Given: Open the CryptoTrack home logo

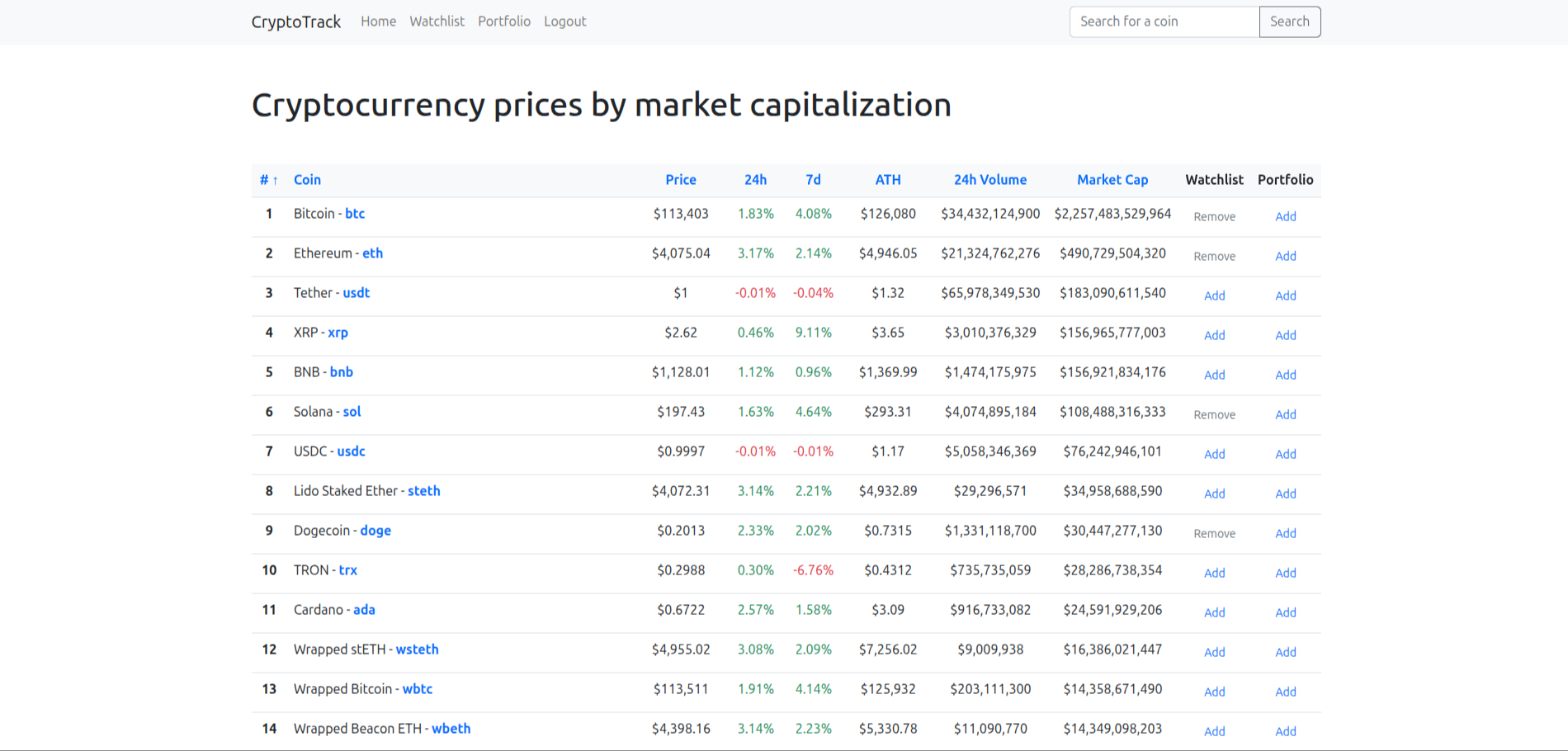Looking at the screenshot, I should click(296, 21).
